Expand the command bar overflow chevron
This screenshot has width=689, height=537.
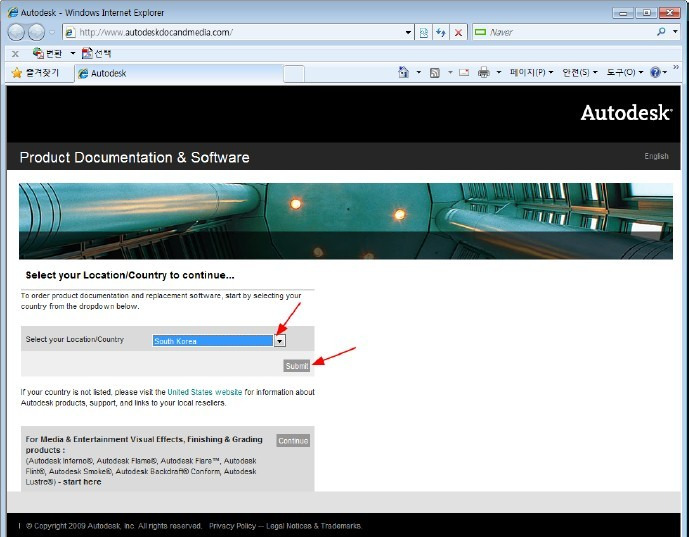pyautogui.click(x=676, y=67)
